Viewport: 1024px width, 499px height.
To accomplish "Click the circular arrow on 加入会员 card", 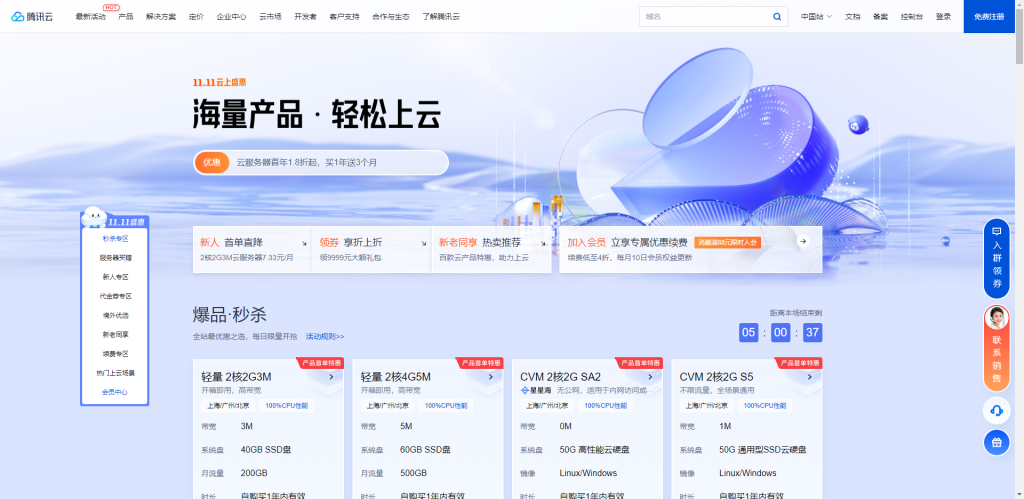I will (803, 242).
